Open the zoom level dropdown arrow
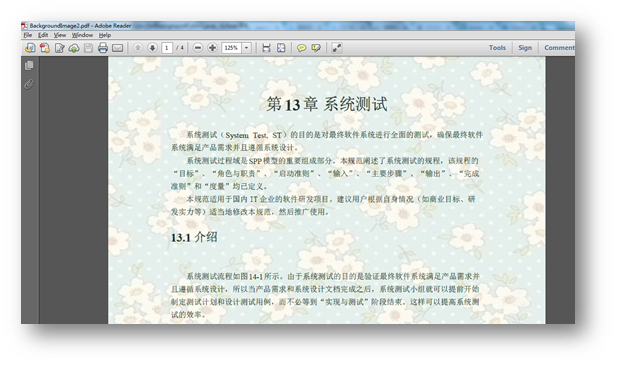 pos(247,48)
